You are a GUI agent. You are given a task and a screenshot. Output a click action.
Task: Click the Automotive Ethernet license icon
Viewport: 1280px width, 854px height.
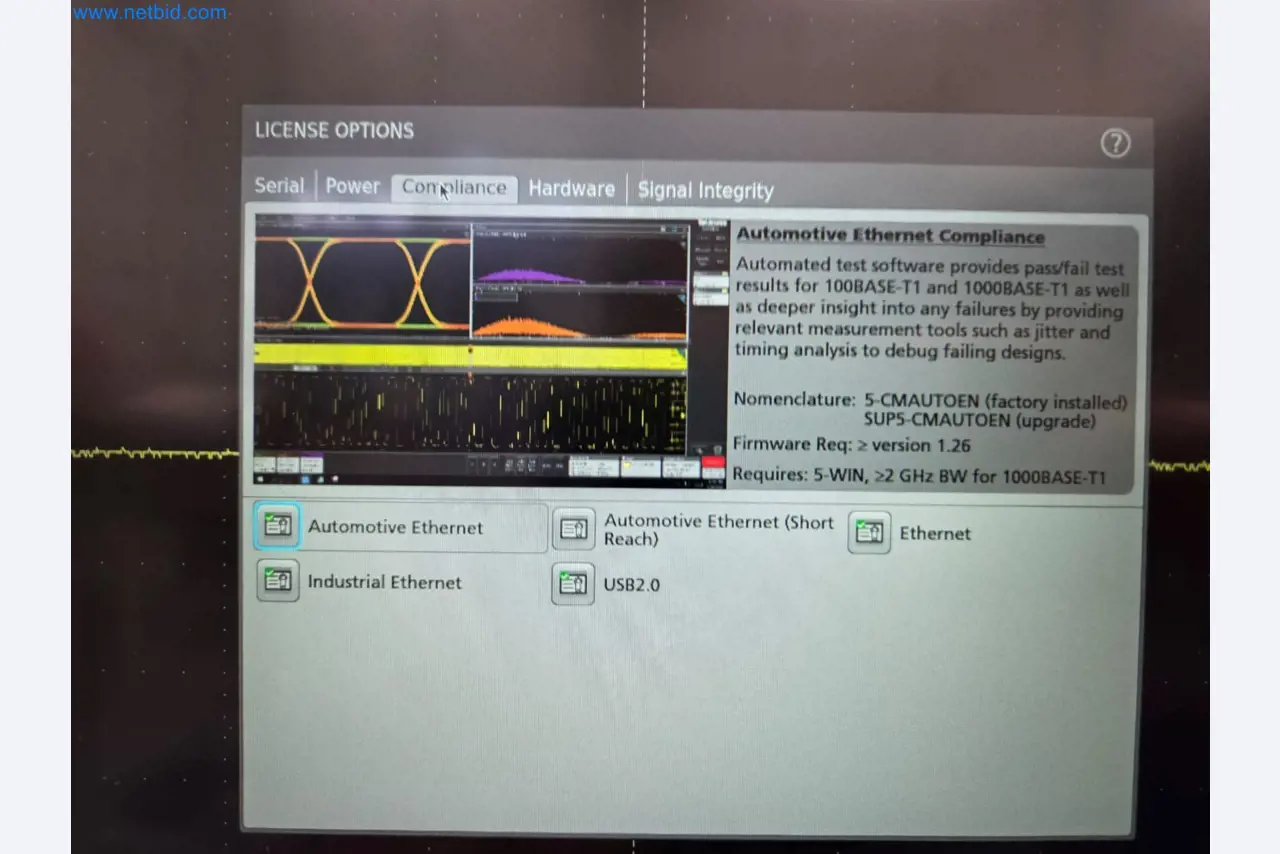[x=277, y=526]
